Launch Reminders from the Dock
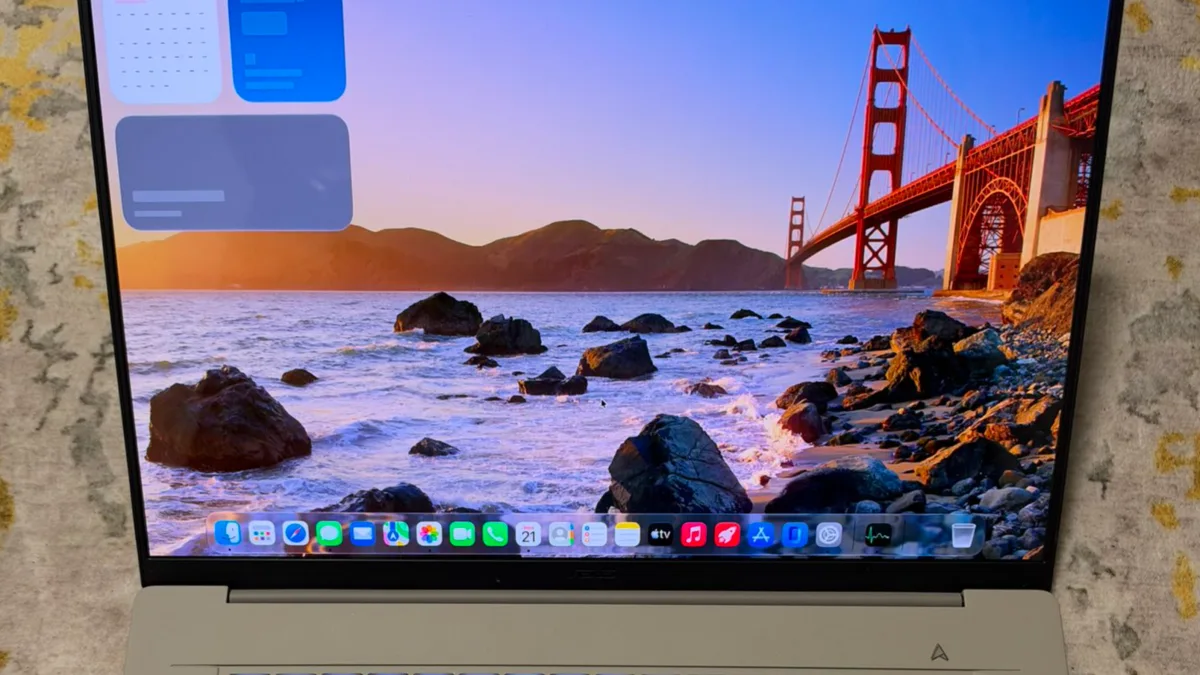This screenshot has height=675, width=1200. coord(594,534)
